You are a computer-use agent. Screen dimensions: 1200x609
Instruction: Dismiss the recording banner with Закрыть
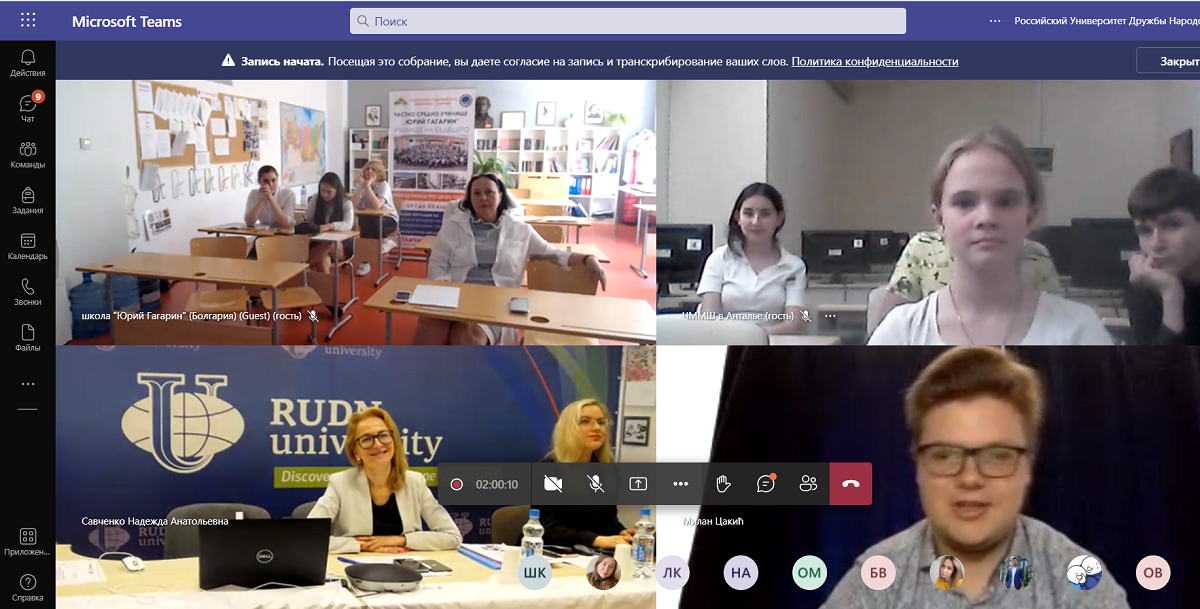pyautogui.click(x=1168, y=61)
